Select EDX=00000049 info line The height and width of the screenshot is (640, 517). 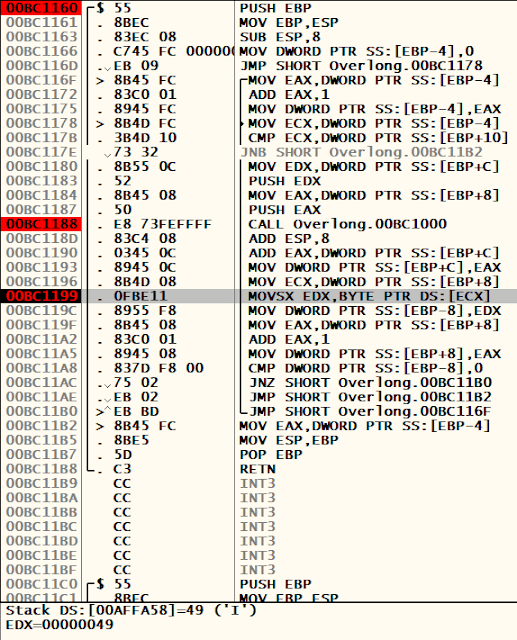(x=60, y=625)
